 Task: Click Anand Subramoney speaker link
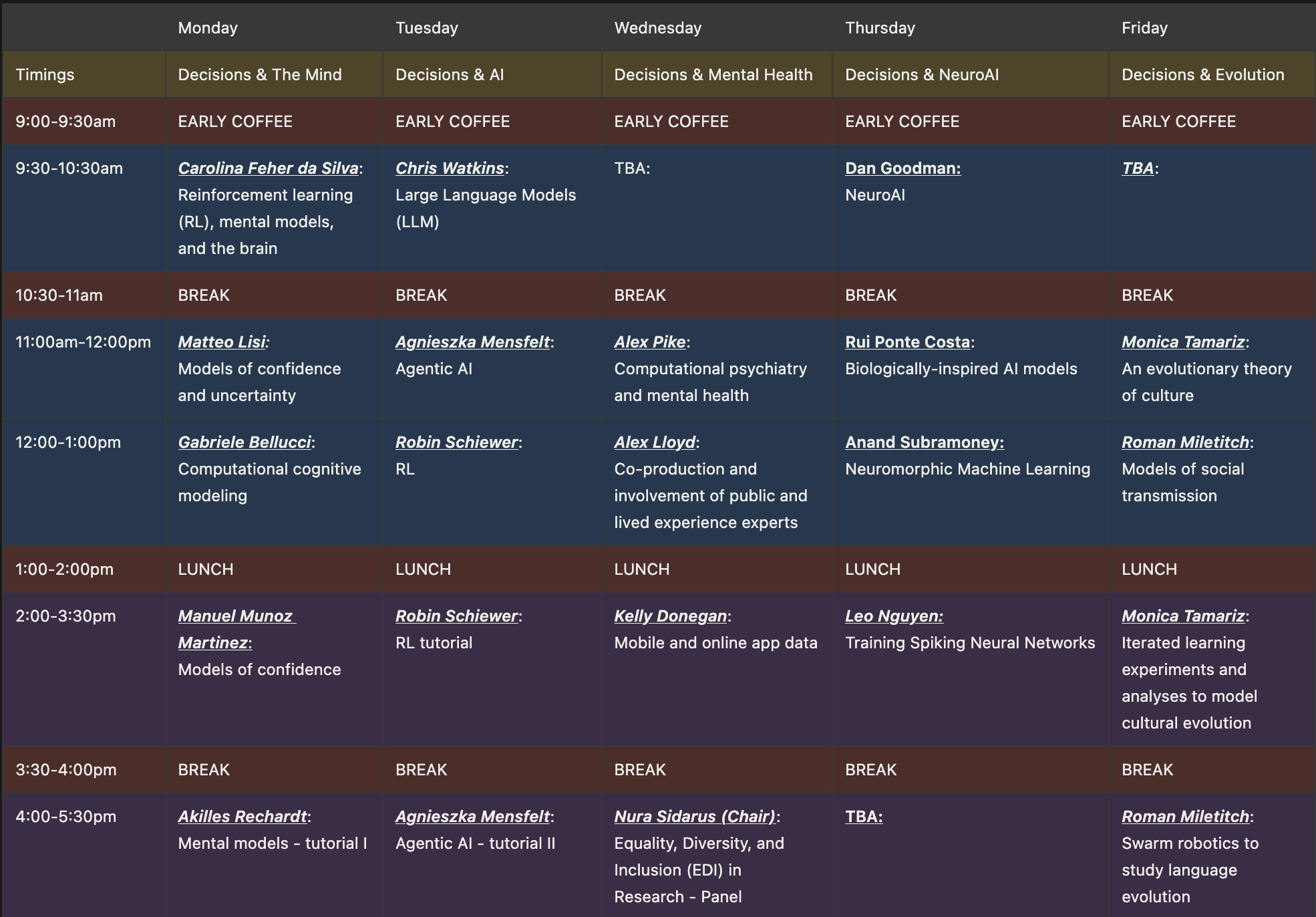[x=924, y=442]
